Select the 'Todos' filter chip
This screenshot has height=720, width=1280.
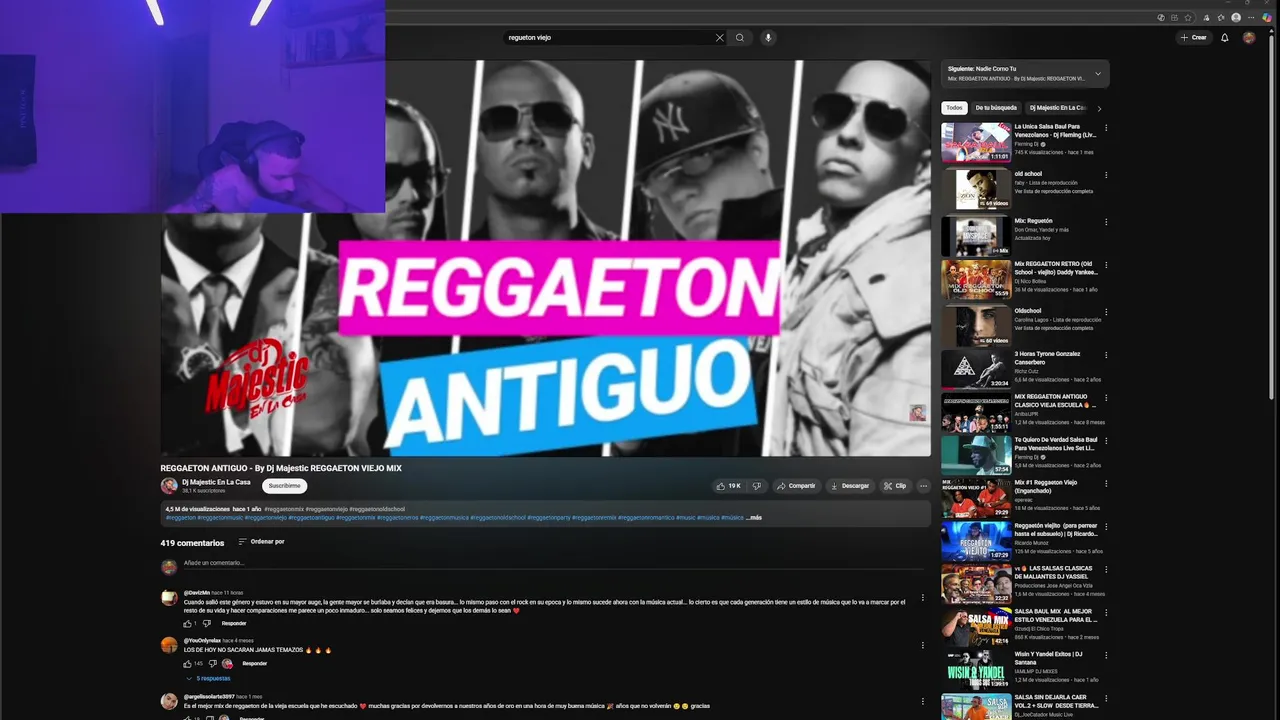[954, 108]
